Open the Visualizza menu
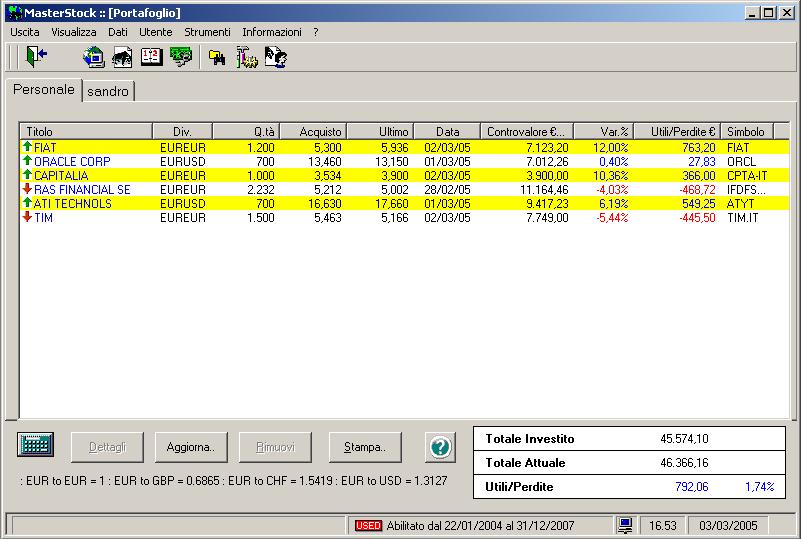This screenshot has width=801, height=539. (x=74, y=32)
